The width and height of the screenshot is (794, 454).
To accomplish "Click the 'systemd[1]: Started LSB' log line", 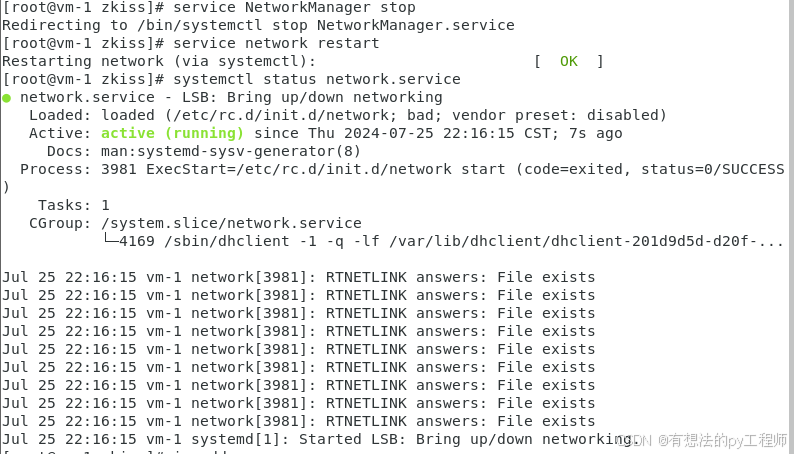I will pyautogui.click(x=319, y=439).
